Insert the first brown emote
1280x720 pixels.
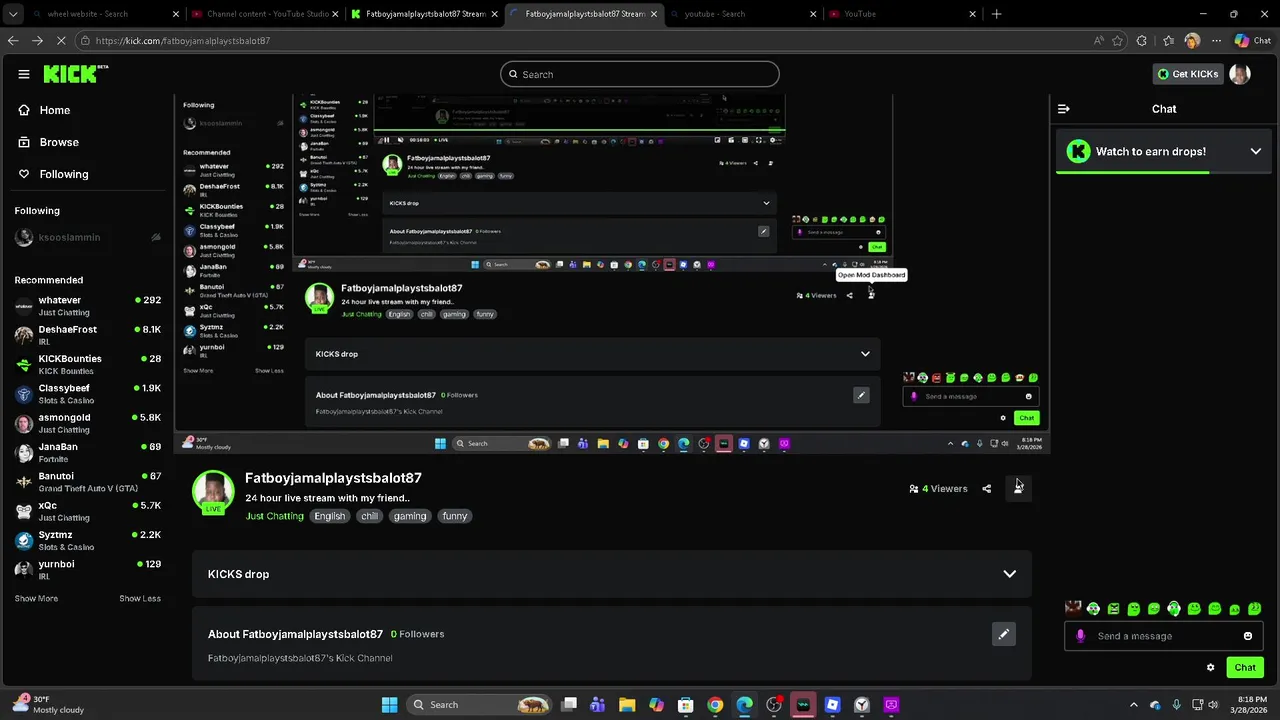point(1073,608)
